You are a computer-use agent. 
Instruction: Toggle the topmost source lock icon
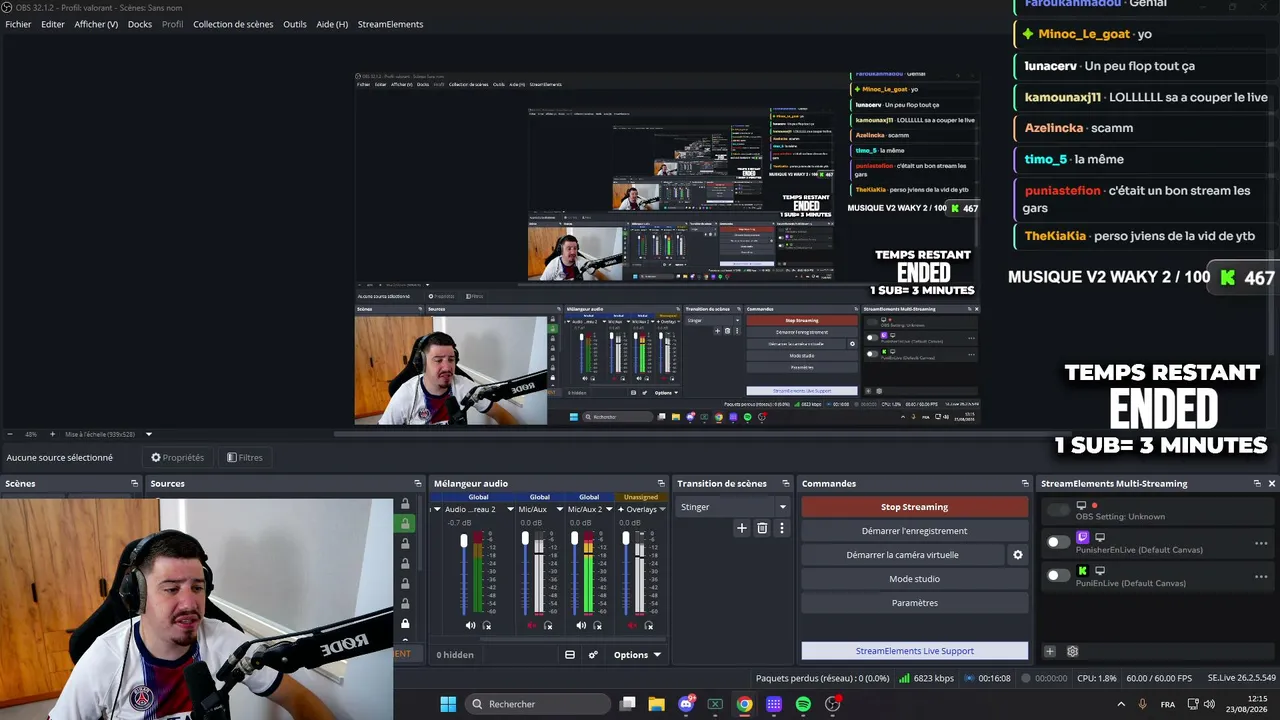(x=405, y=504)
